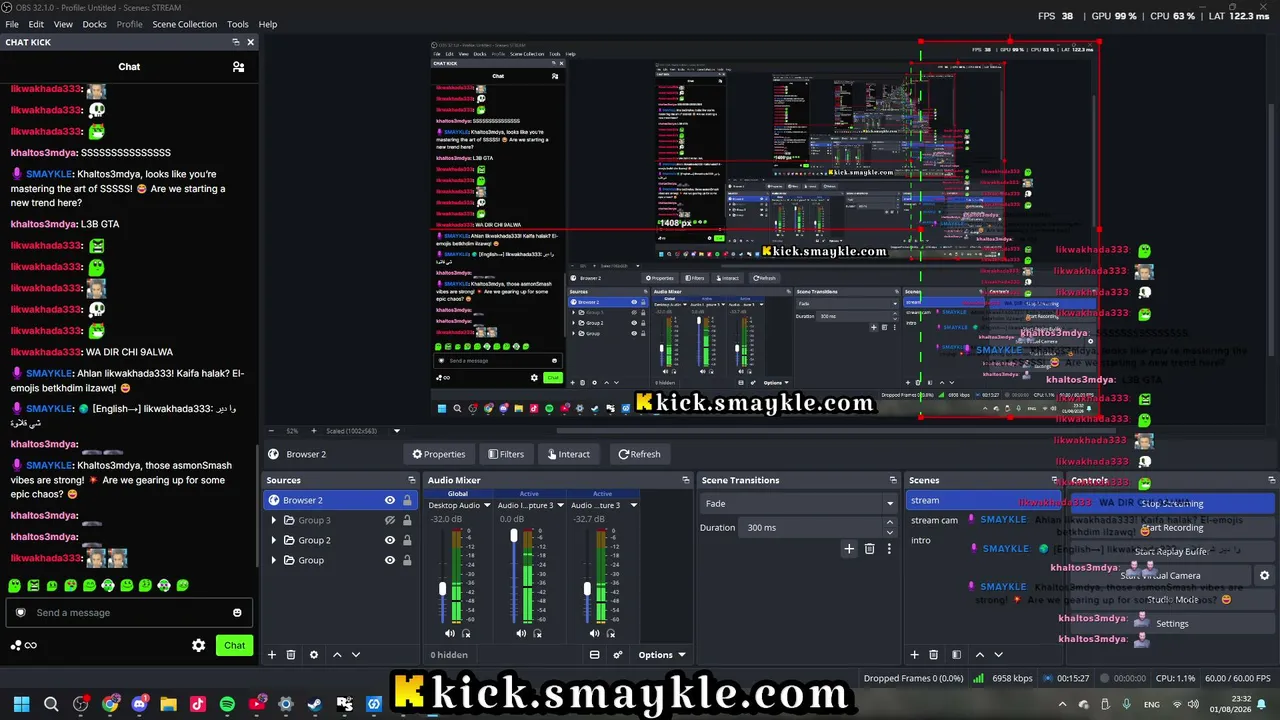Toggle monitoring headphone icon for Desktop Audio
Screen dimensions: 1280x720
(466, 633)
